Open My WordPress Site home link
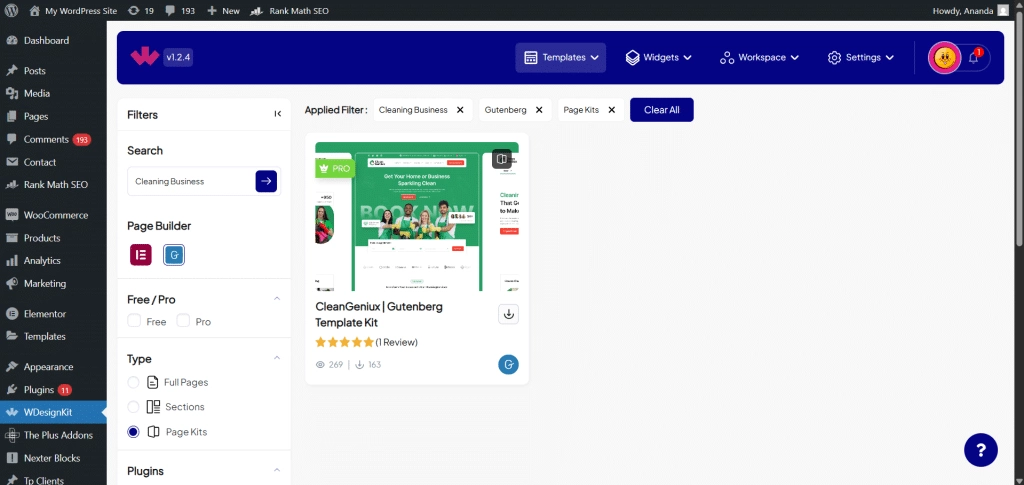 73,10
